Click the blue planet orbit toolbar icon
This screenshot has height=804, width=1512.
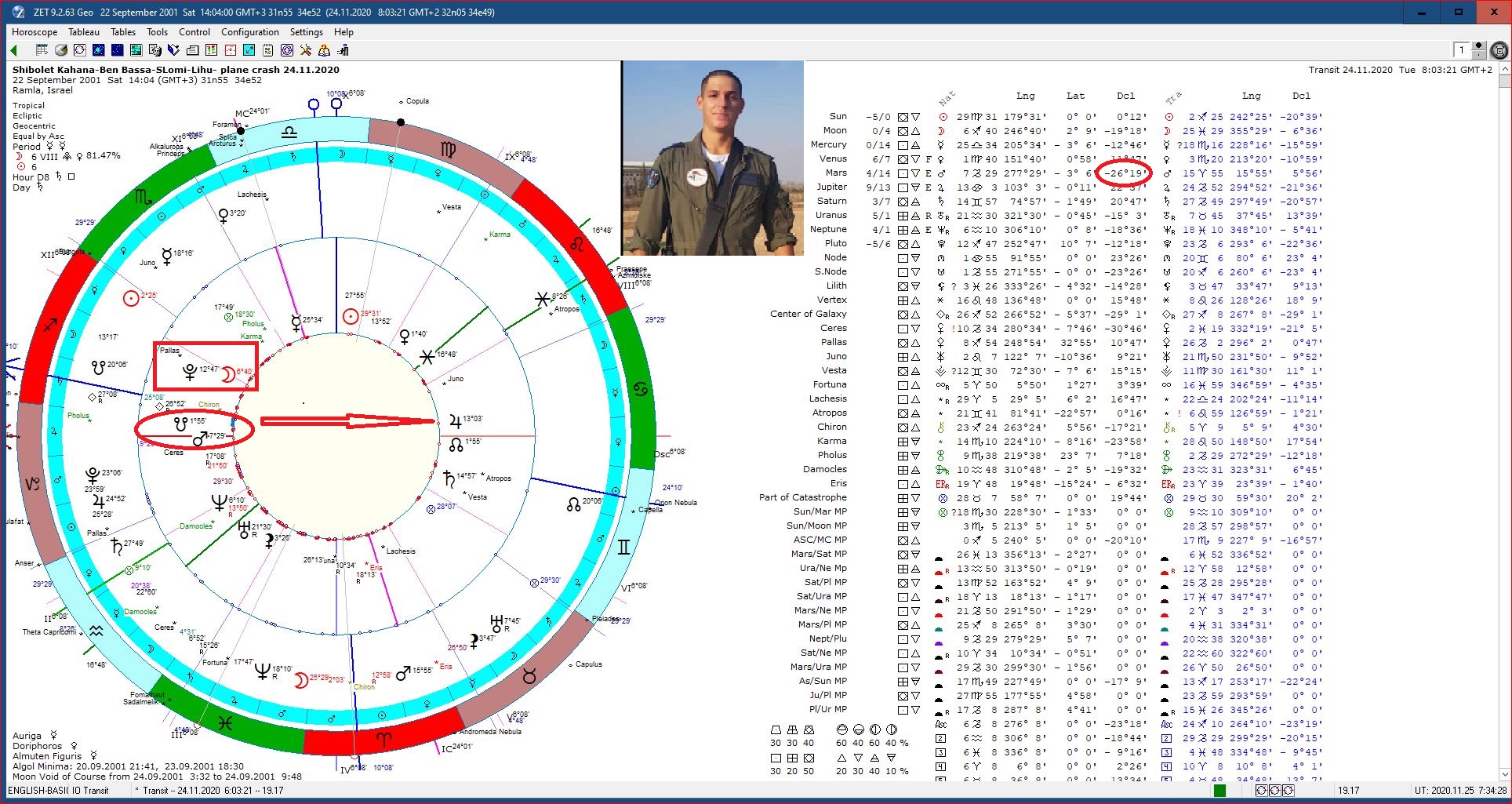pyautogui.click(x=99, y=50)
